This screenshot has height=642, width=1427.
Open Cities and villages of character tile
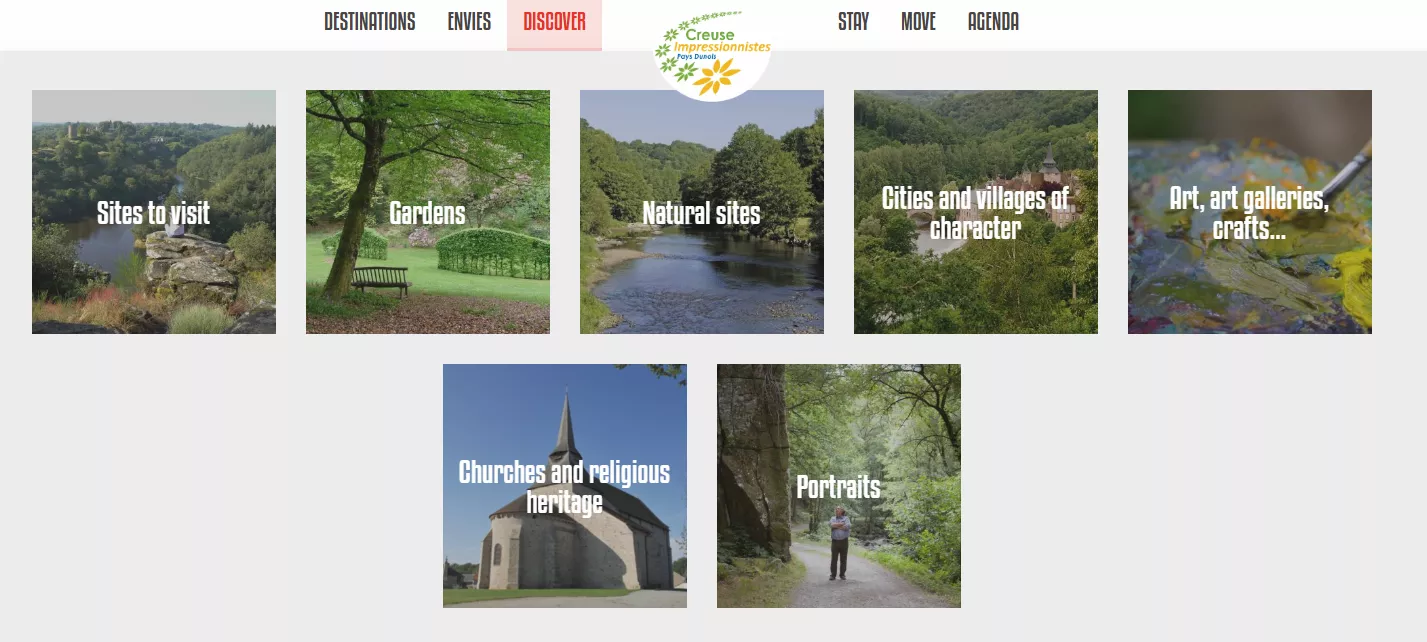point(976,212)
